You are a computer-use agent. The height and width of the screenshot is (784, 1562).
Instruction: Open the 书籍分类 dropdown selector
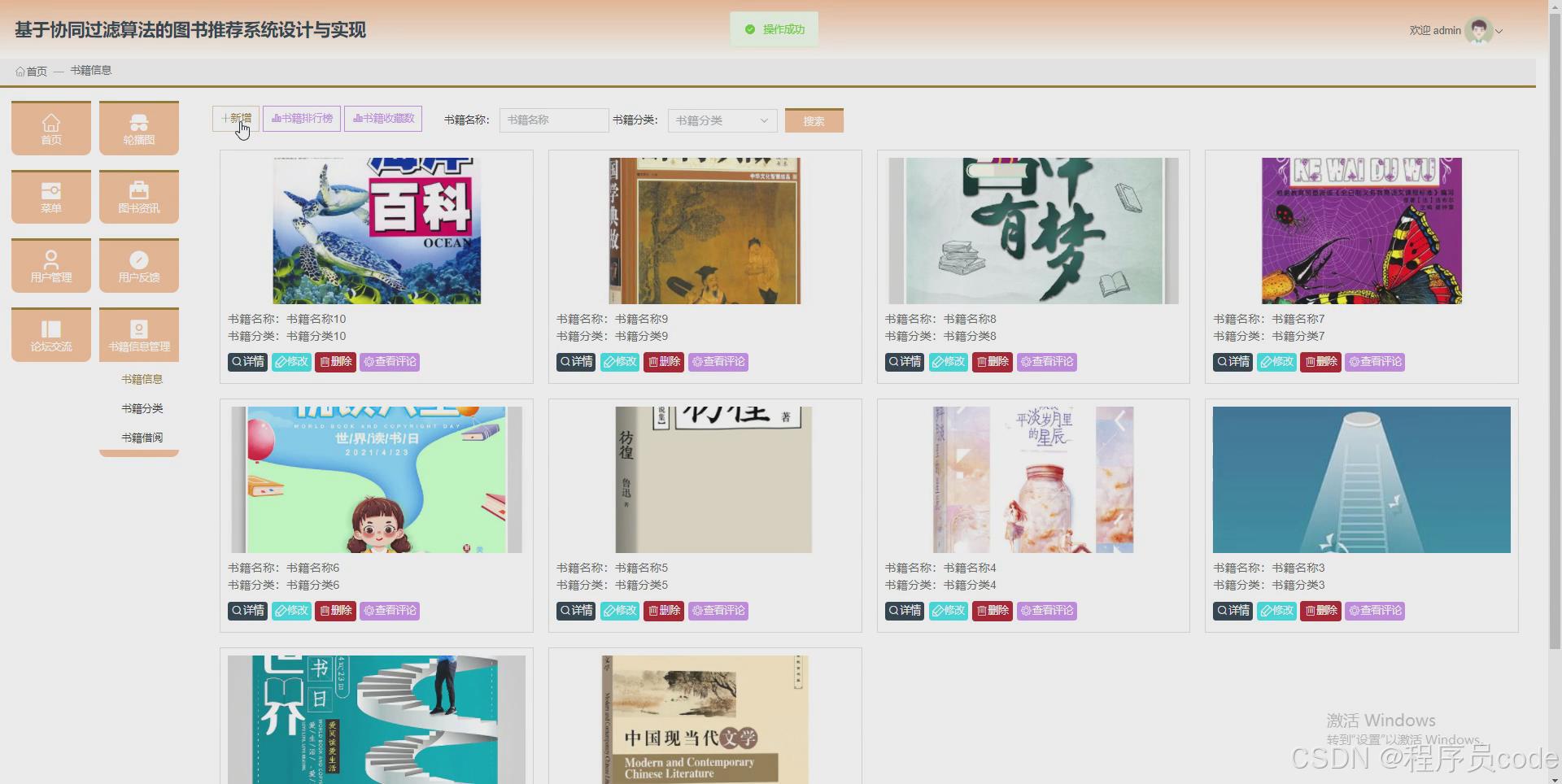pyautogui.click(x=721, y=120)
